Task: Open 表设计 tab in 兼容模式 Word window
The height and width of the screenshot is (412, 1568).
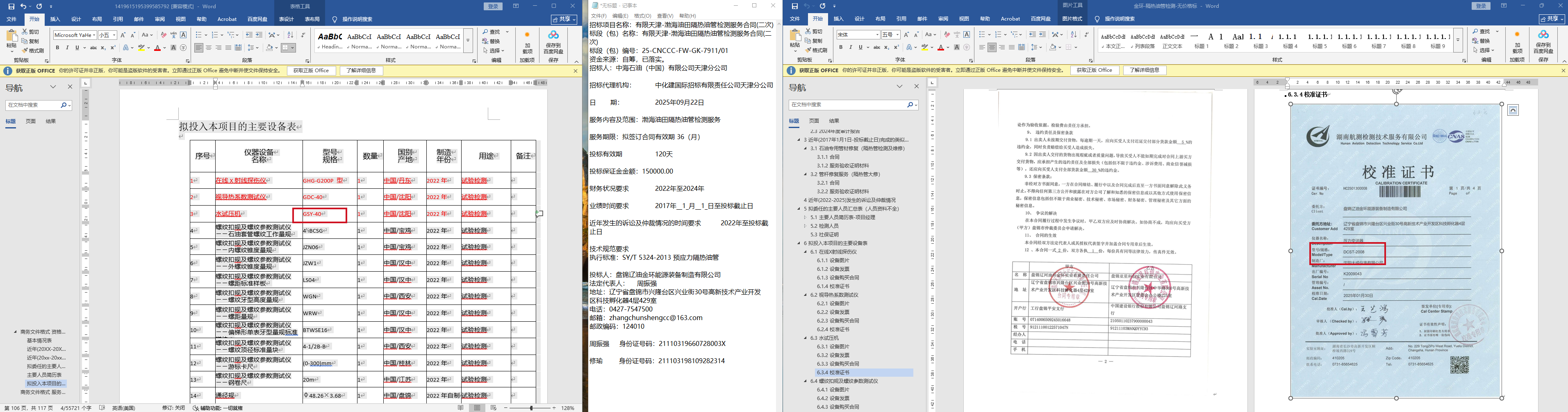Action: click(286, 20)
